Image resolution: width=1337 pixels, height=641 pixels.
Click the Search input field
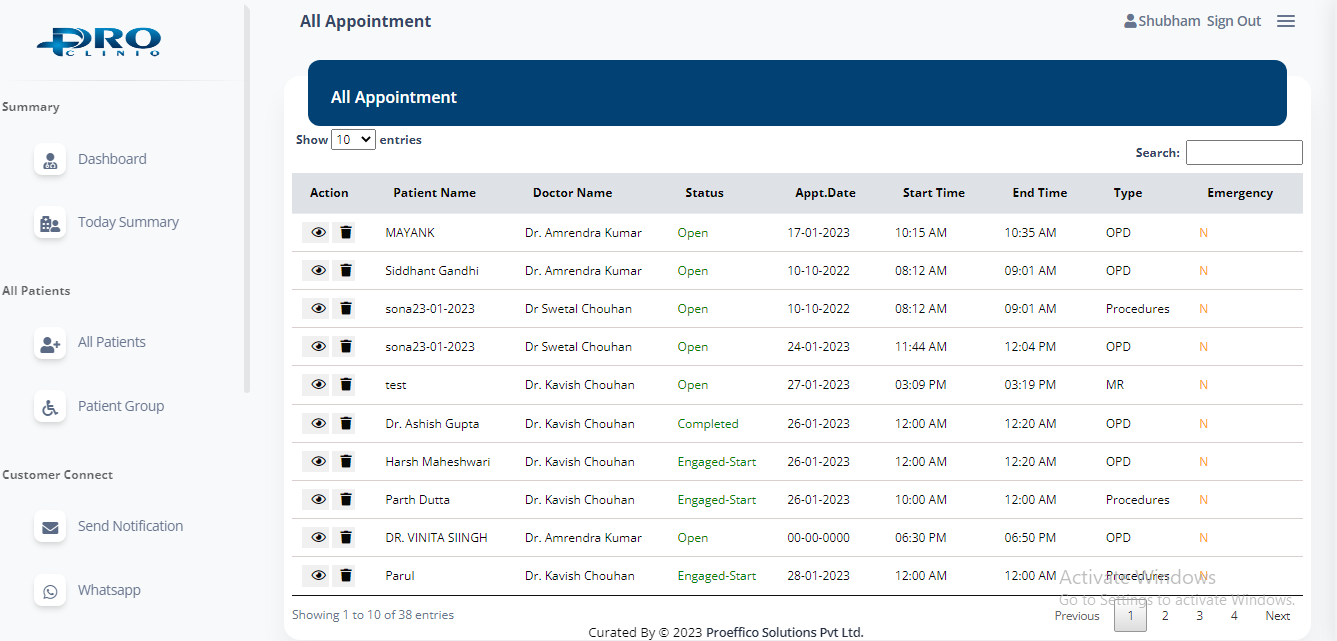pos(1244,153)
